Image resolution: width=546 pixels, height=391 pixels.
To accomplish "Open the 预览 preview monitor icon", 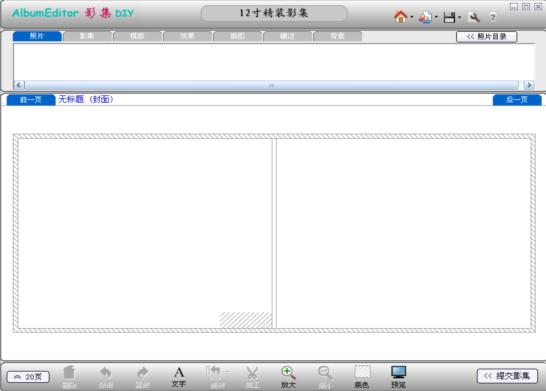I will point(398,377).
